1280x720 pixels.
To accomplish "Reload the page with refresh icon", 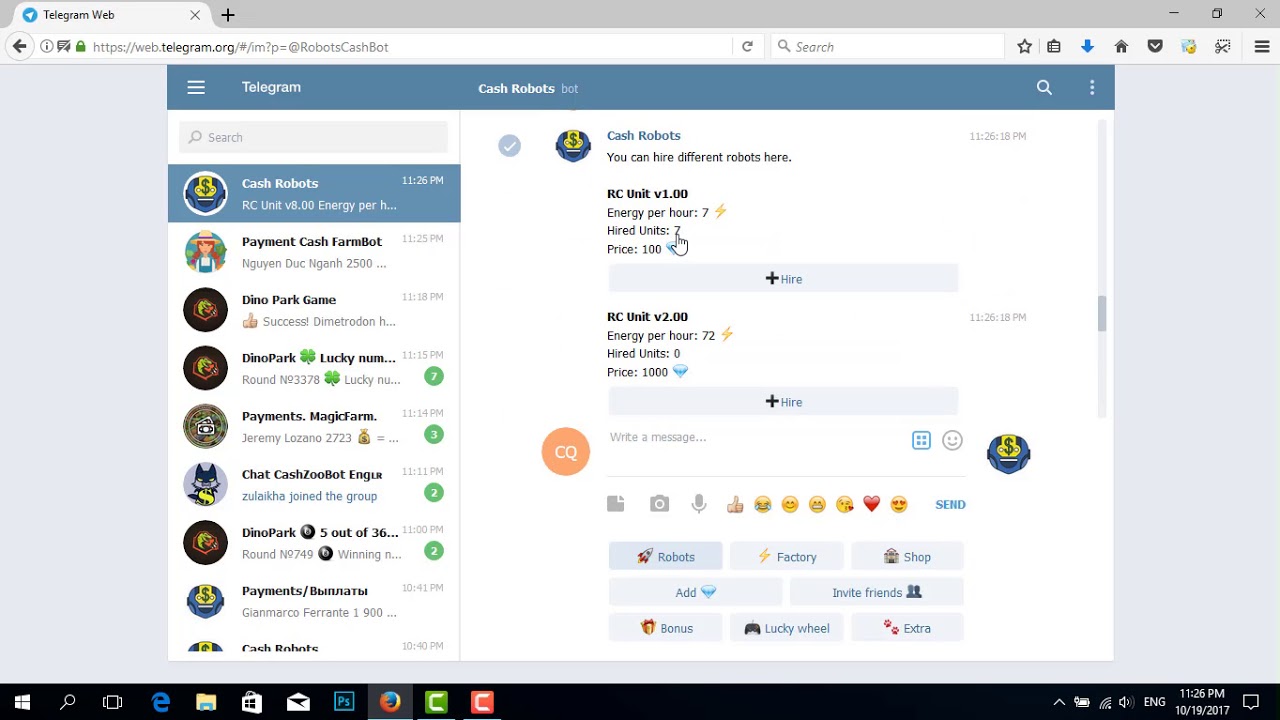I will click(747, 46).
